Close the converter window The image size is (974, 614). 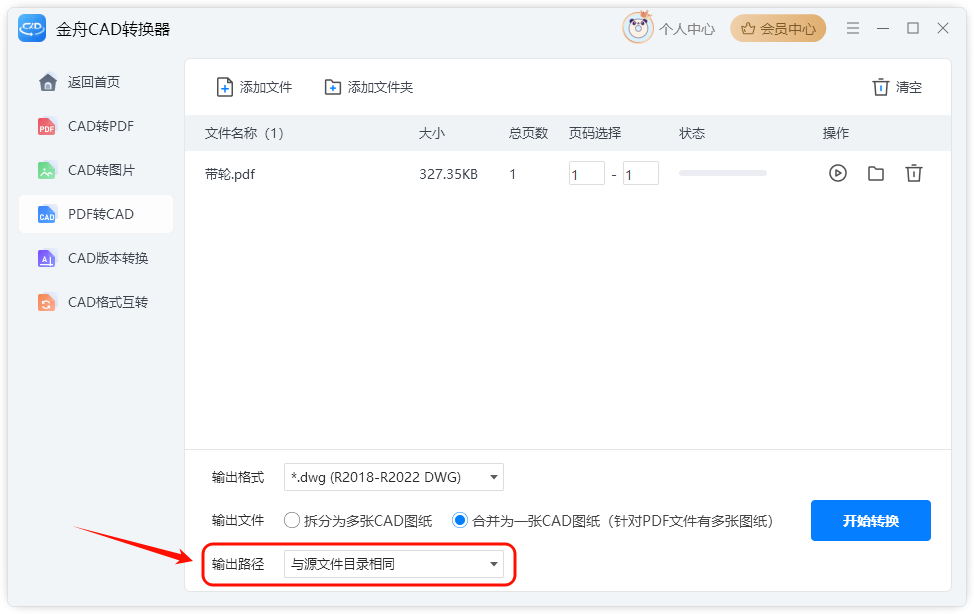coord(942,28)
